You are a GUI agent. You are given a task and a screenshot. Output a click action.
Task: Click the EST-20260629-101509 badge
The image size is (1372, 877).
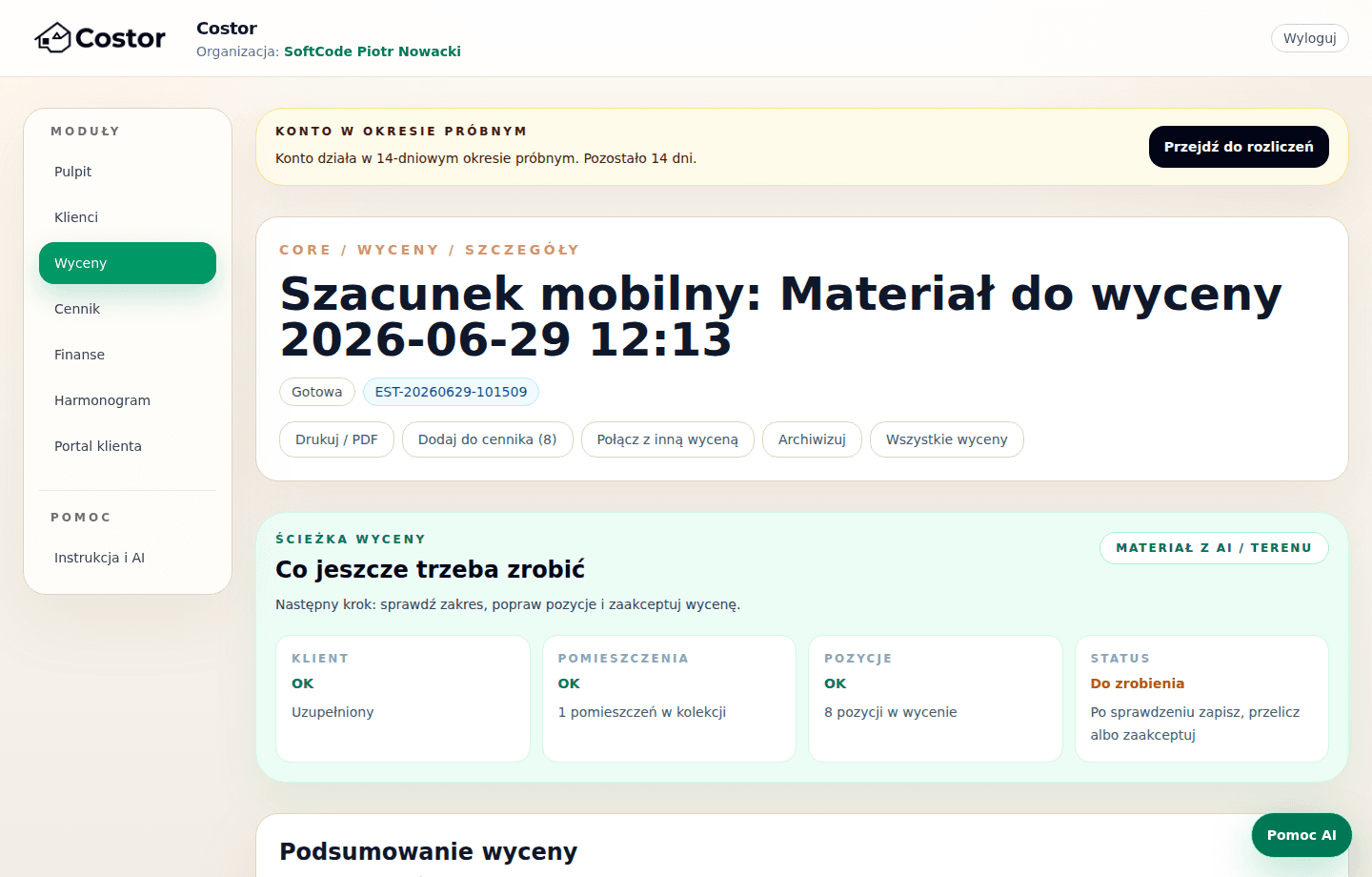tap(451, 392)
